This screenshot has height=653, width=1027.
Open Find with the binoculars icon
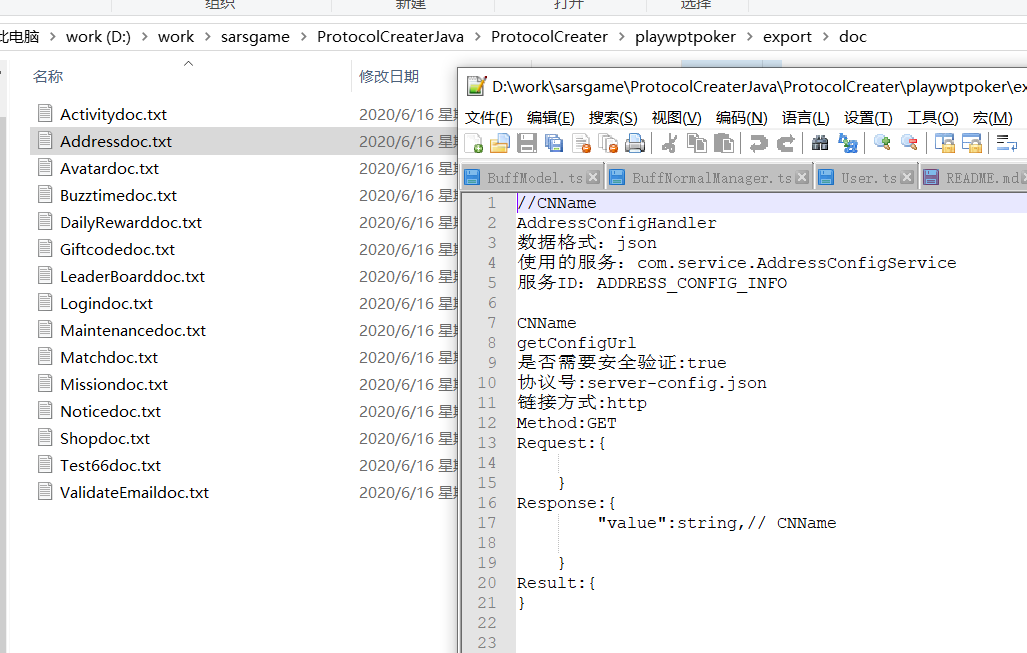click(x=820, y=143)
